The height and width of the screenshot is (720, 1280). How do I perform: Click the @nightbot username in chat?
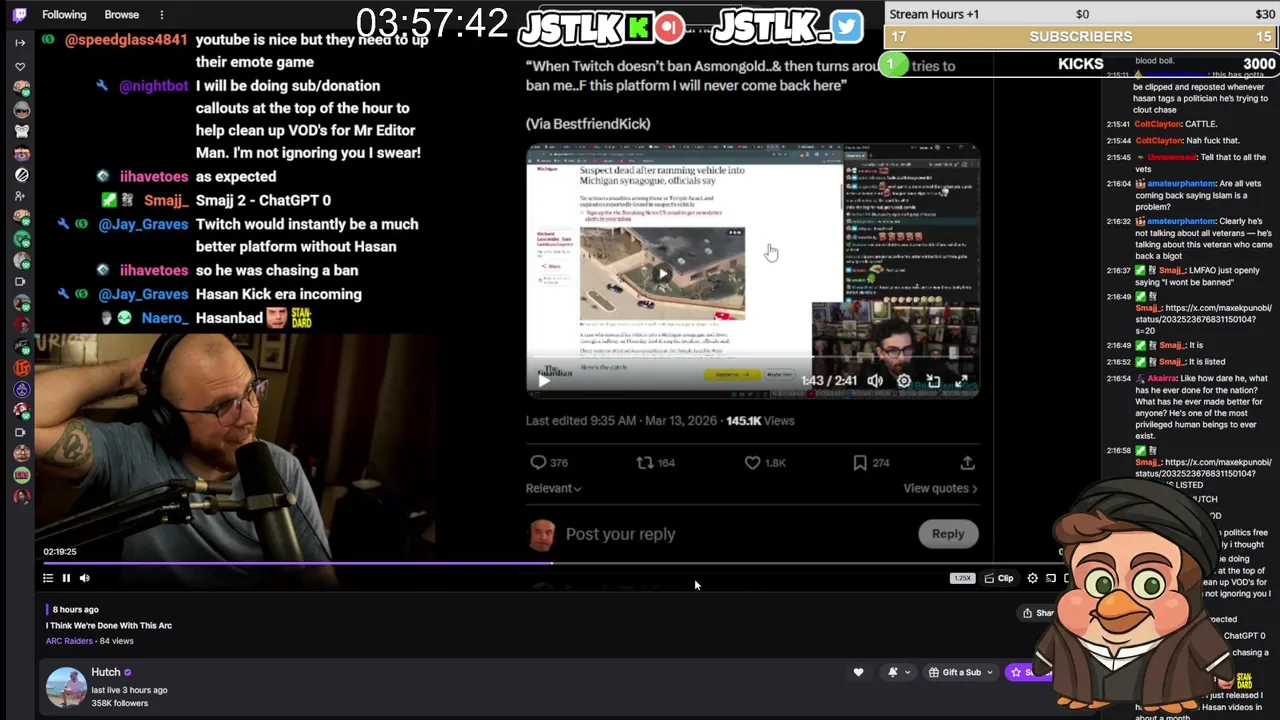153,86
